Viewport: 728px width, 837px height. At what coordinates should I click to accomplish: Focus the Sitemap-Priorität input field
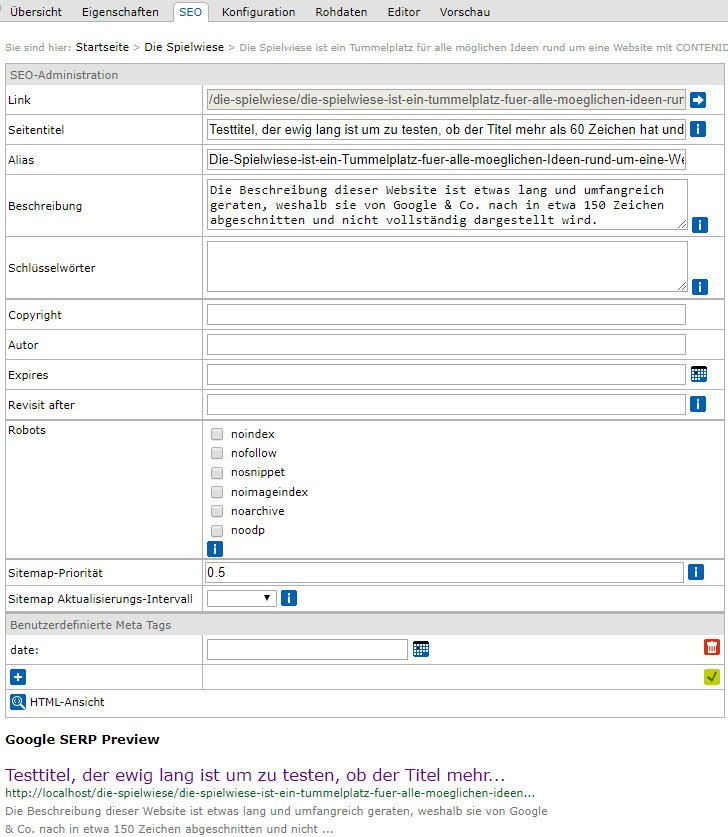pos(444,572)
